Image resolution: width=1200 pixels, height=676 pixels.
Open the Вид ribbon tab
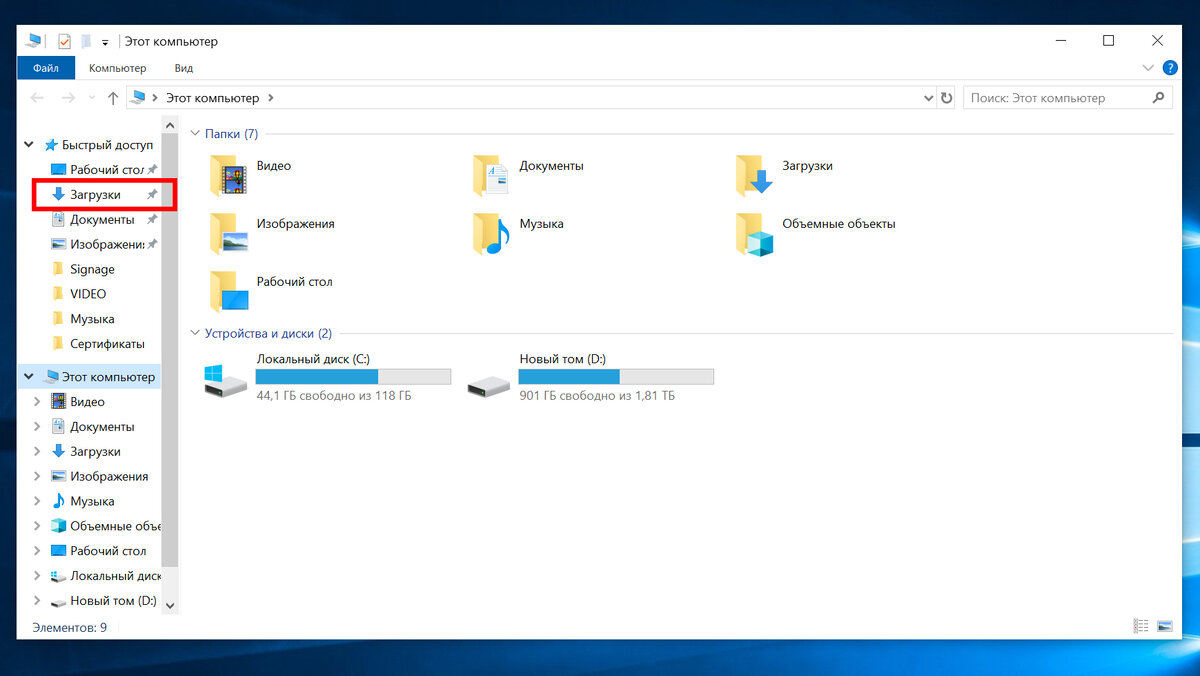(x=184, y=68)
